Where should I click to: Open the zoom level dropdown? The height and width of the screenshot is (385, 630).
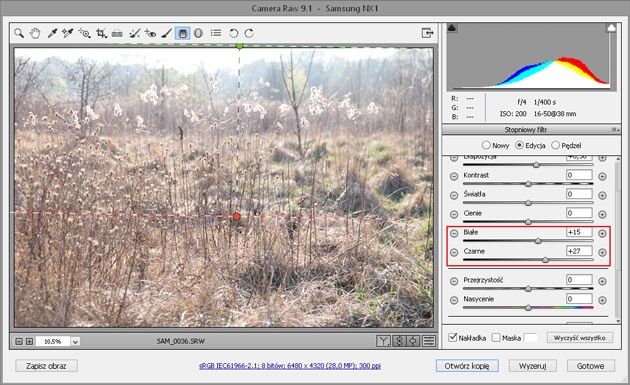[x=75, y=342]
